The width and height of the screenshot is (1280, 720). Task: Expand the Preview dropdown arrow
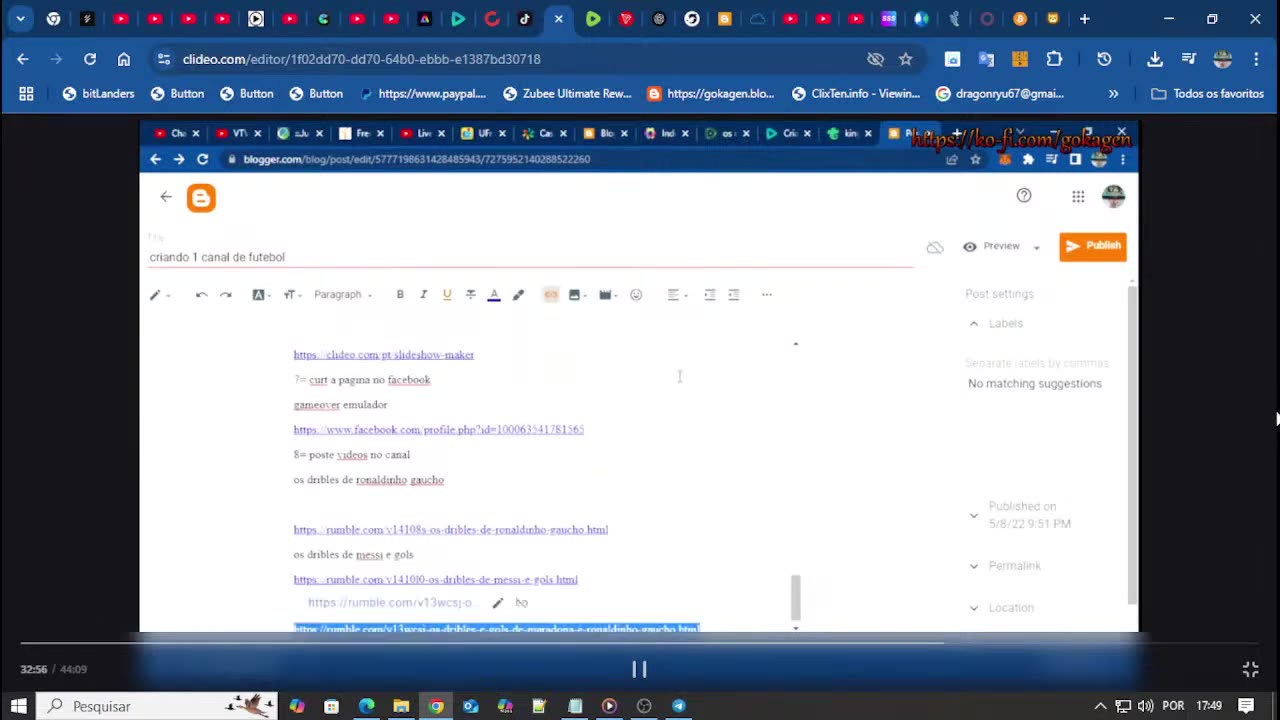(x=1037, y=247)
